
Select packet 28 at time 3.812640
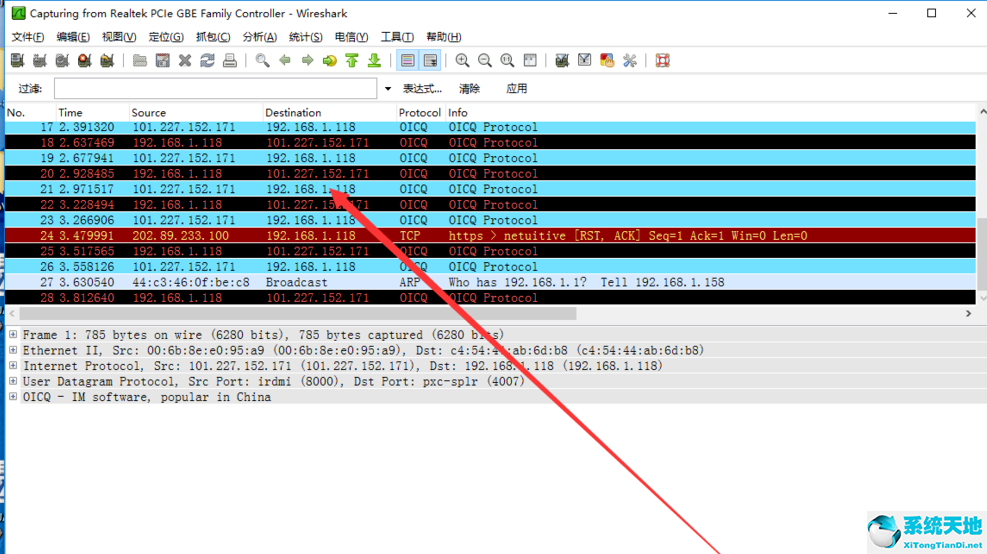coord(490,297)
